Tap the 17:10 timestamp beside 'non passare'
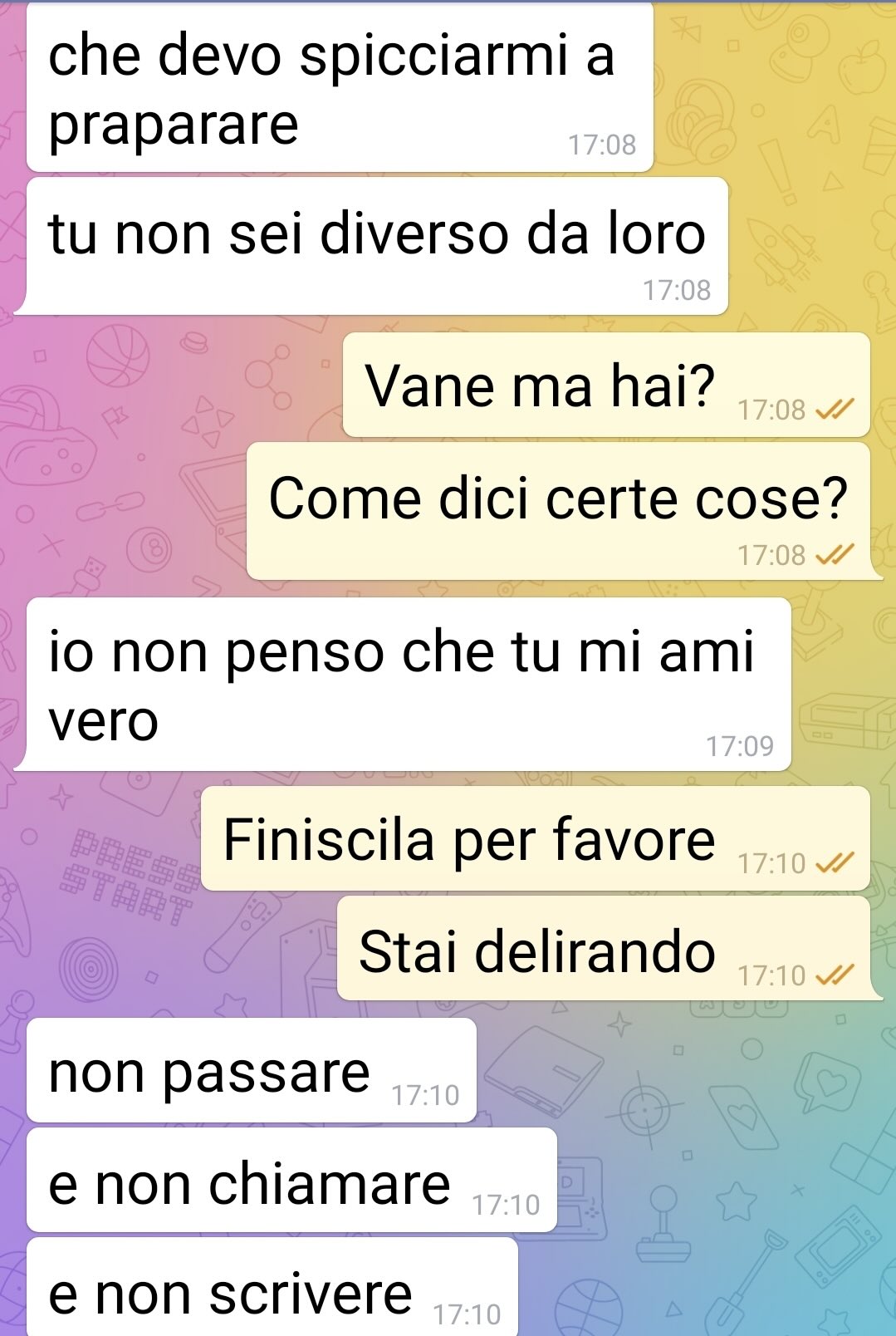This screenshot has height=1336, width=896. [425, 1095]
